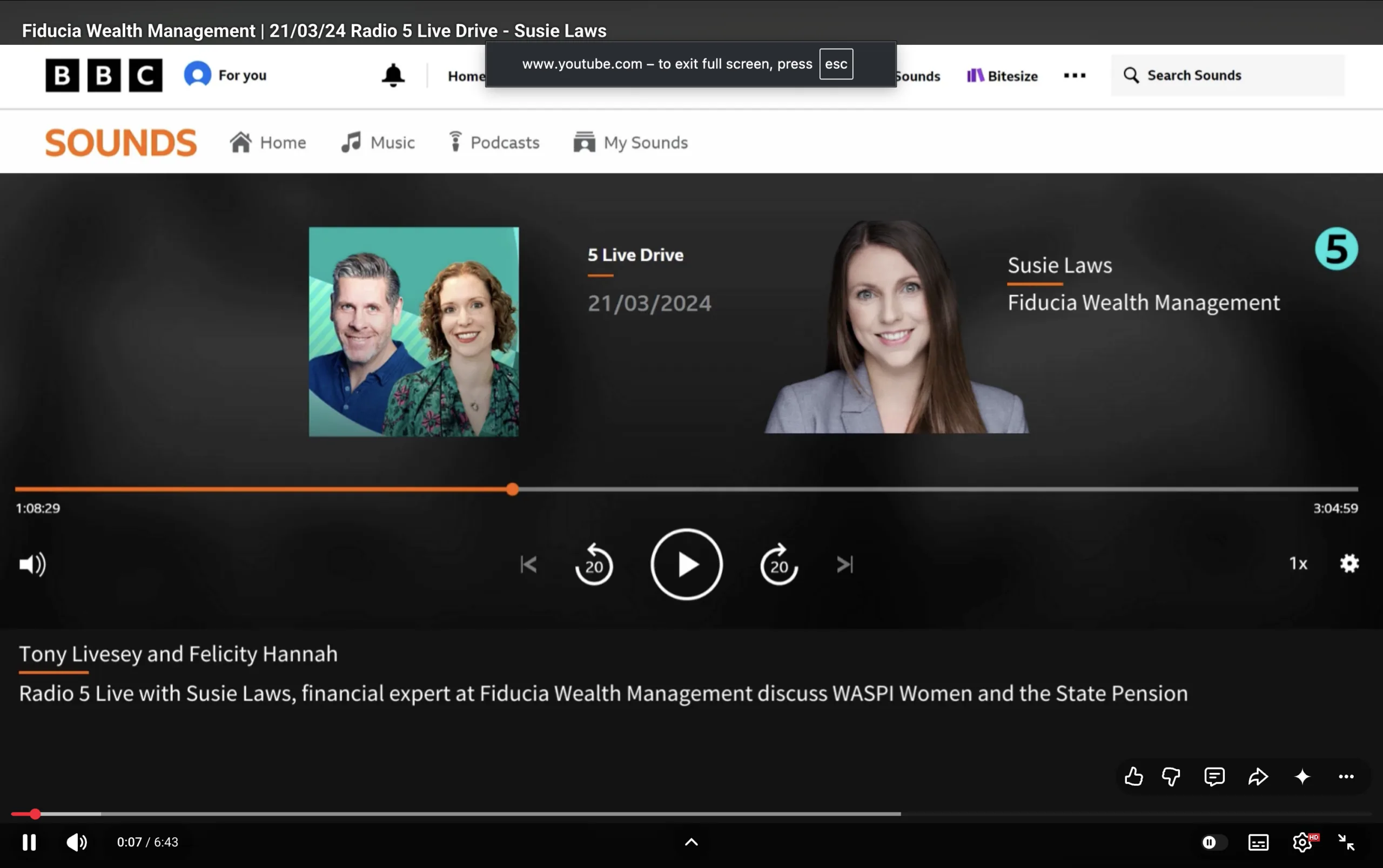Click BBC top nav Home link
The height and width of the screenshot is (868, 1383).
coord(466,76)
